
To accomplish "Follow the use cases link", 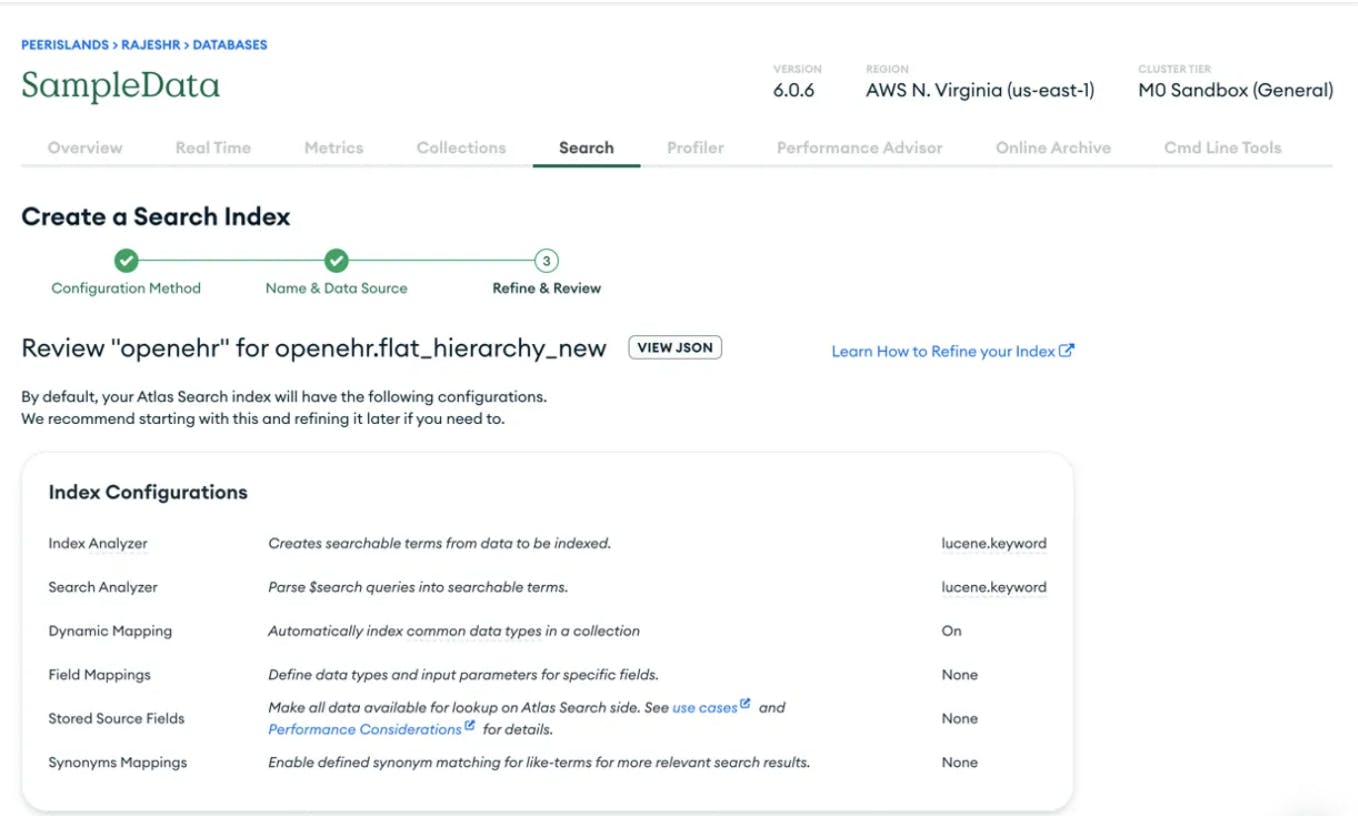I will (704, 708).
